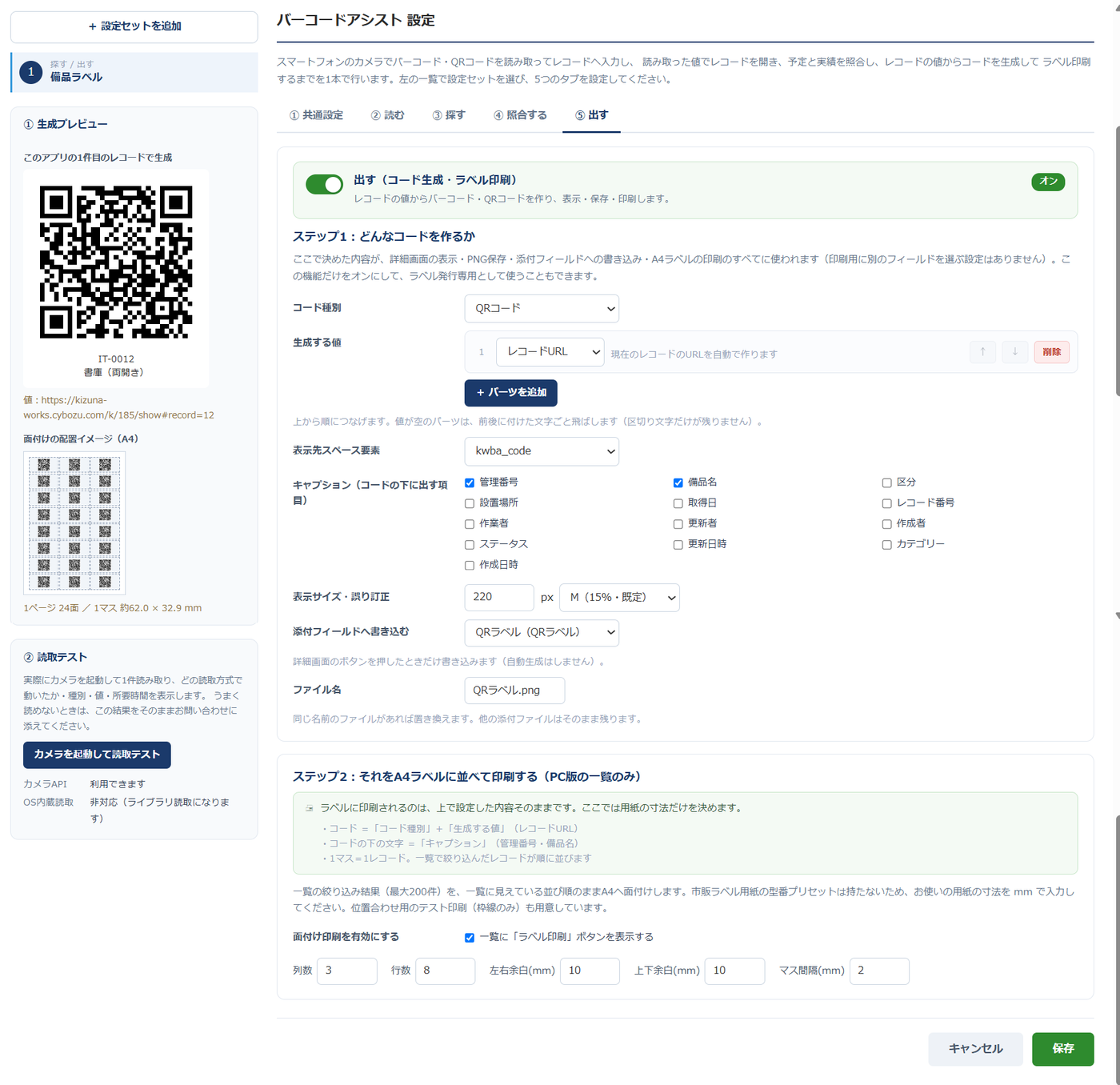This screenshot has width=1120, height=1085.
Task: Click the ① 生成プレビュー panel heading
Action: click(66, 125)
